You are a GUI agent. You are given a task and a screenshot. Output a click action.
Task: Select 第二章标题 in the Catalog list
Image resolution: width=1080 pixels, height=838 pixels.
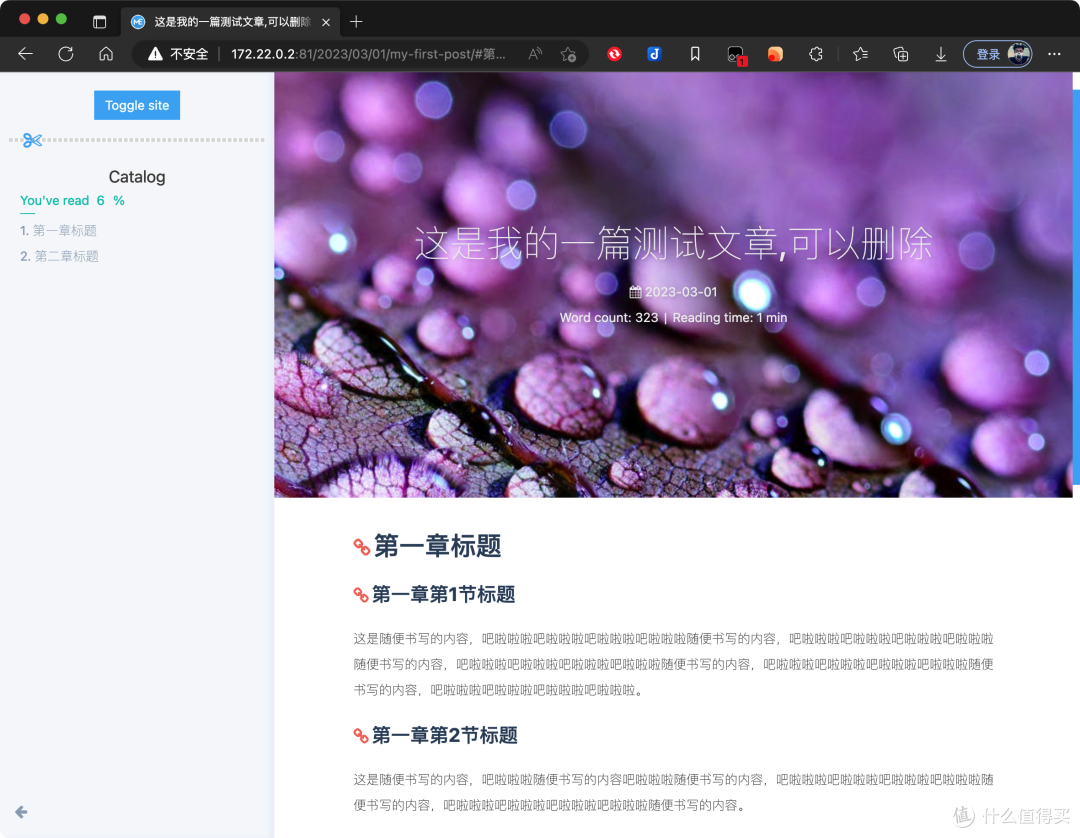point(66,256)
